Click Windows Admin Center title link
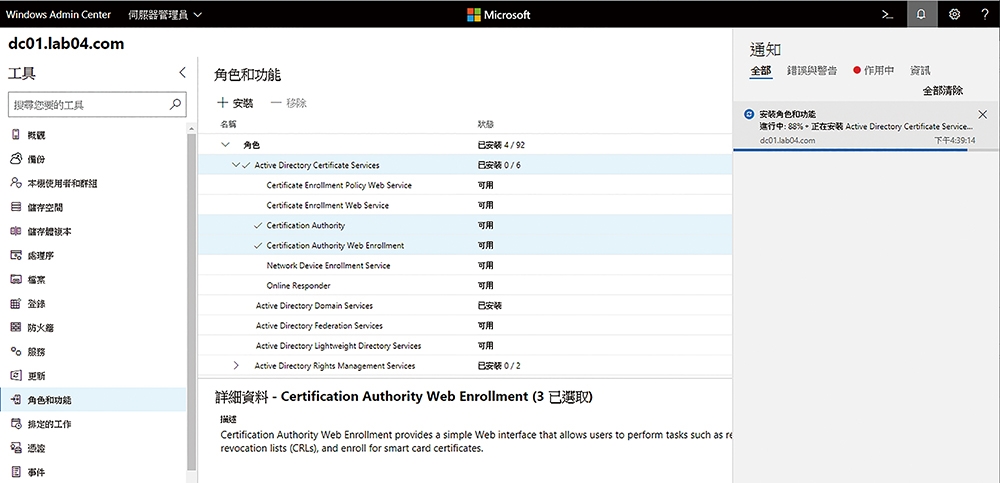The width and height of the screenshot is (1000, 483). [58, 14]
